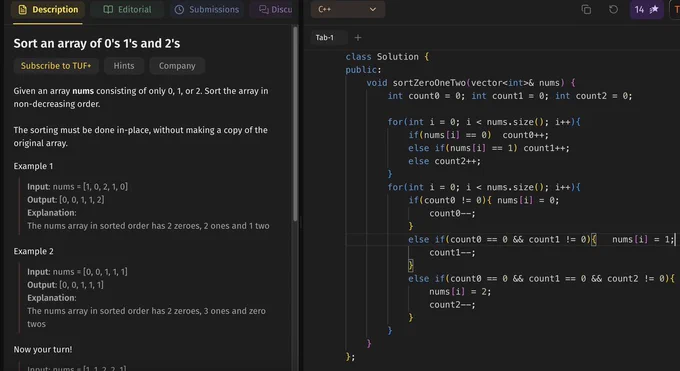The height and width of the screenshot is (371, 680).
Task: Switch to the Editorial tab
Action: [x=127, y=9]
